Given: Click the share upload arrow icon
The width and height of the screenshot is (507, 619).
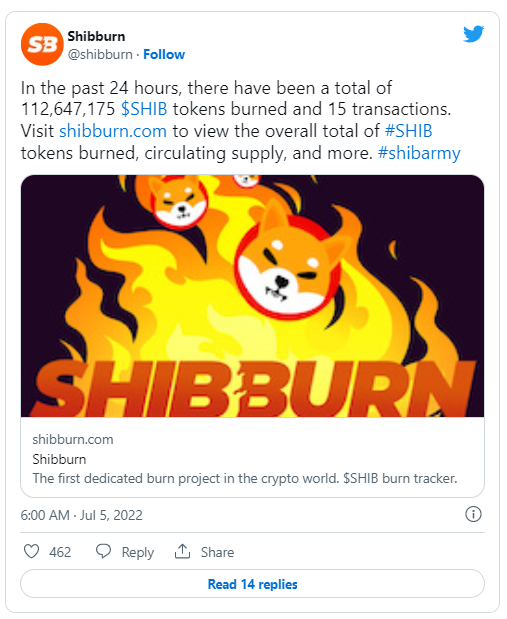Looking at the screenshot, I should coord(182,551).
